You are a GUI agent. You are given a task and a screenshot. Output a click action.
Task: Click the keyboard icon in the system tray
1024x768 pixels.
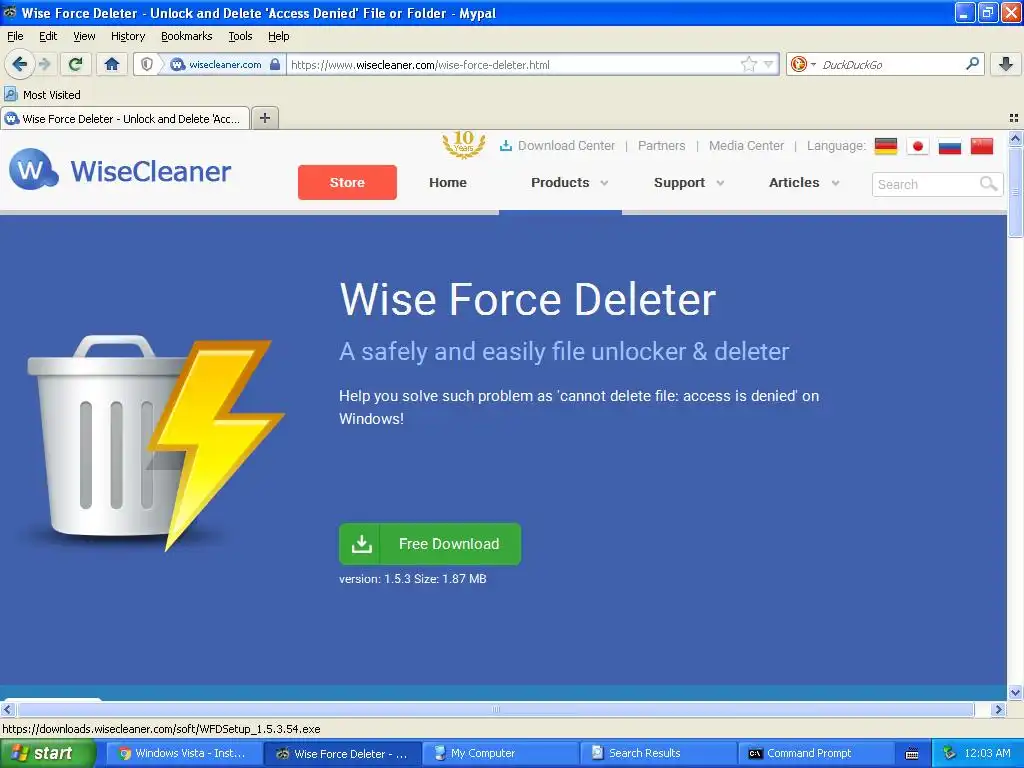point(912,754)
